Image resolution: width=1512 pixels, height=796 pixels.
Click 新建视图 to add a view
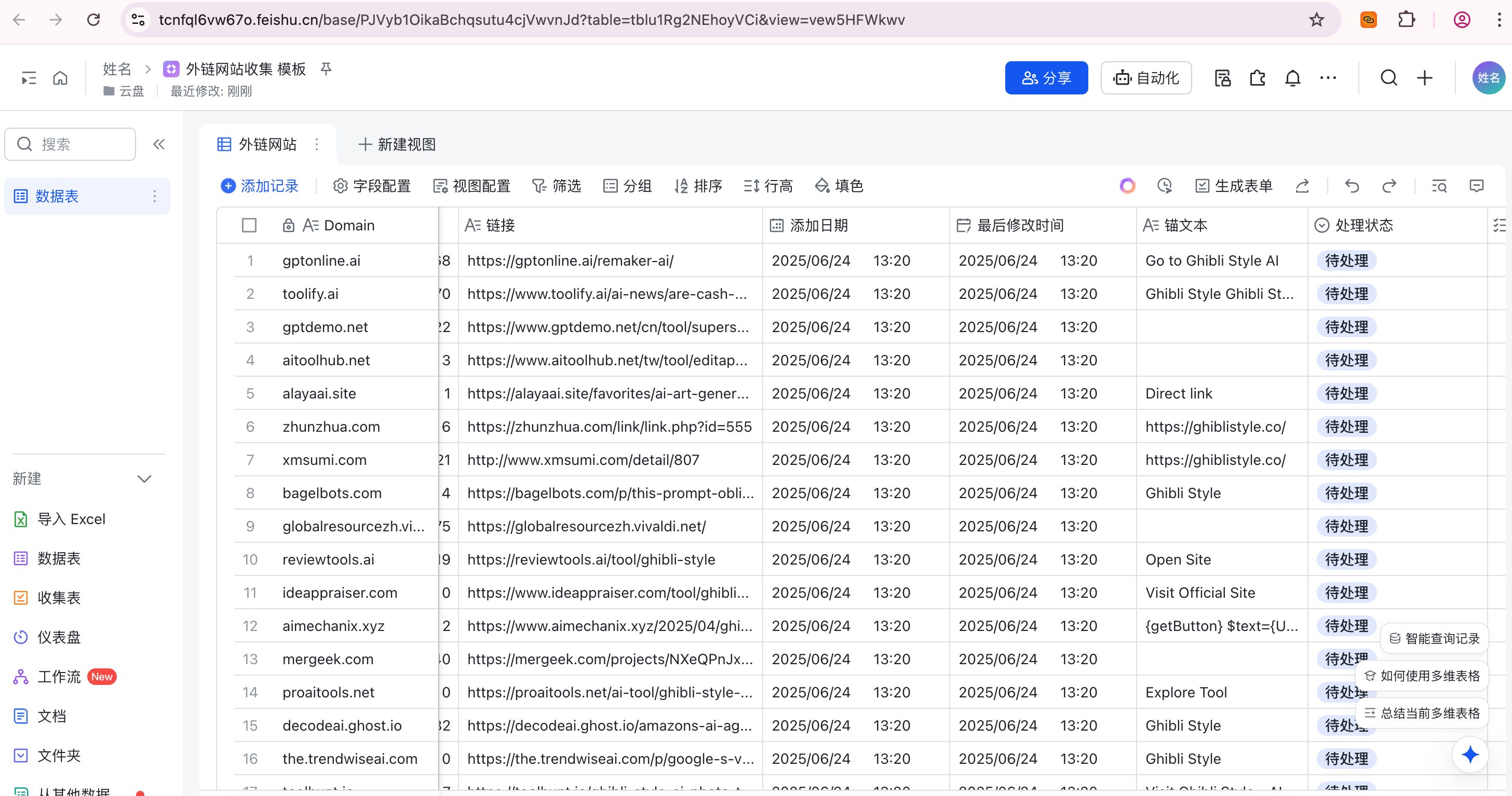(397, 144)
